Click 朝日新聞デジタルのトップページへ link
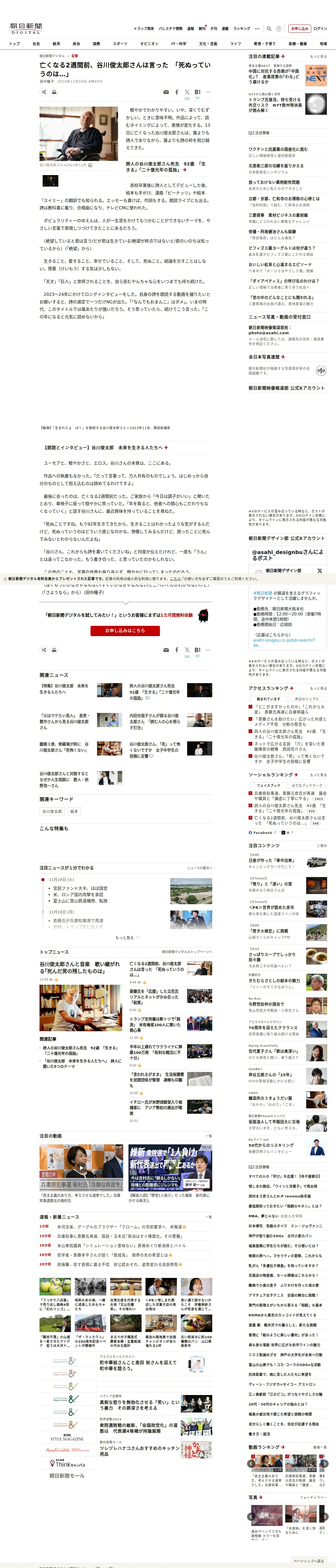This screenshot has width=336, height=1568. [187, 952]
